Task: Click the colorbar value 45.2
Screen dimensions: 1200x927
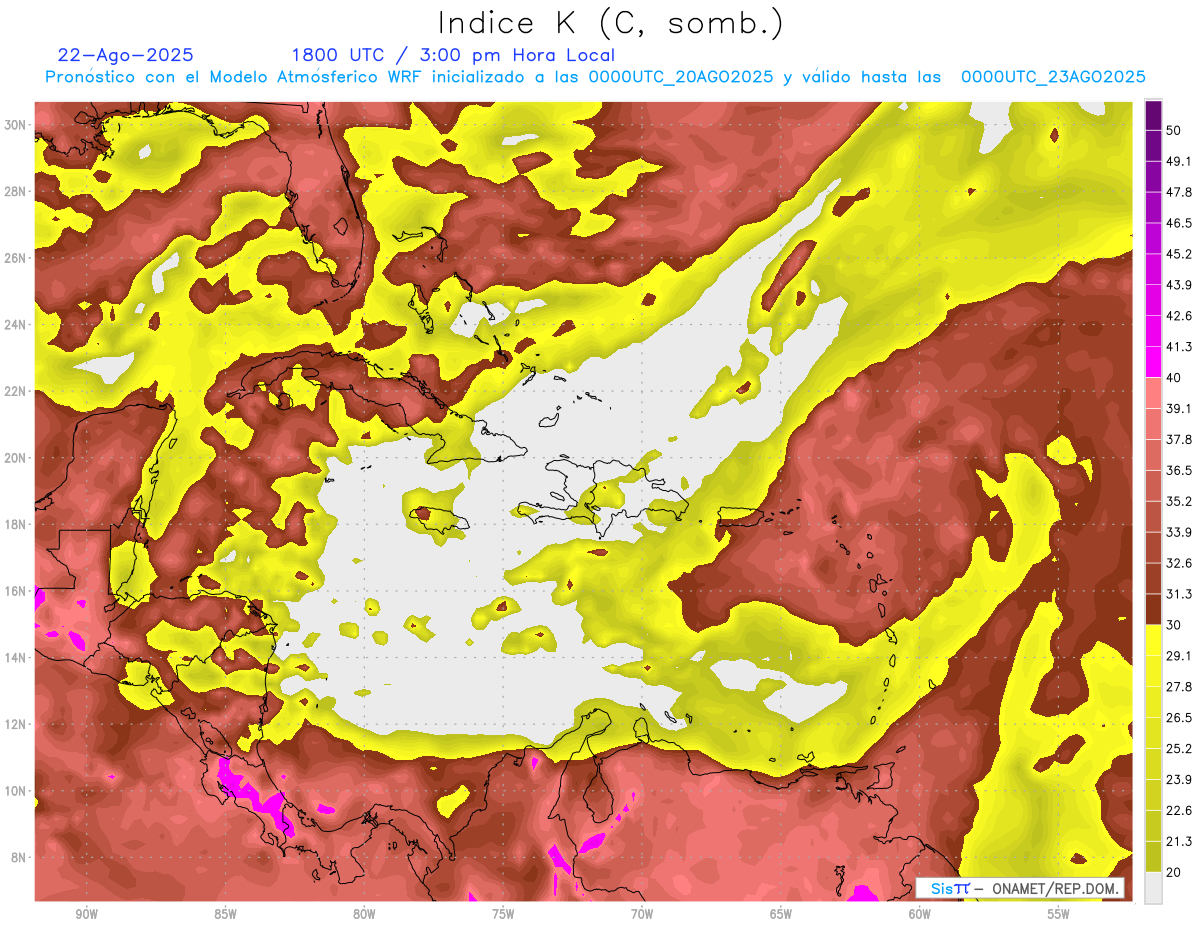Action: click(1178, 254)
